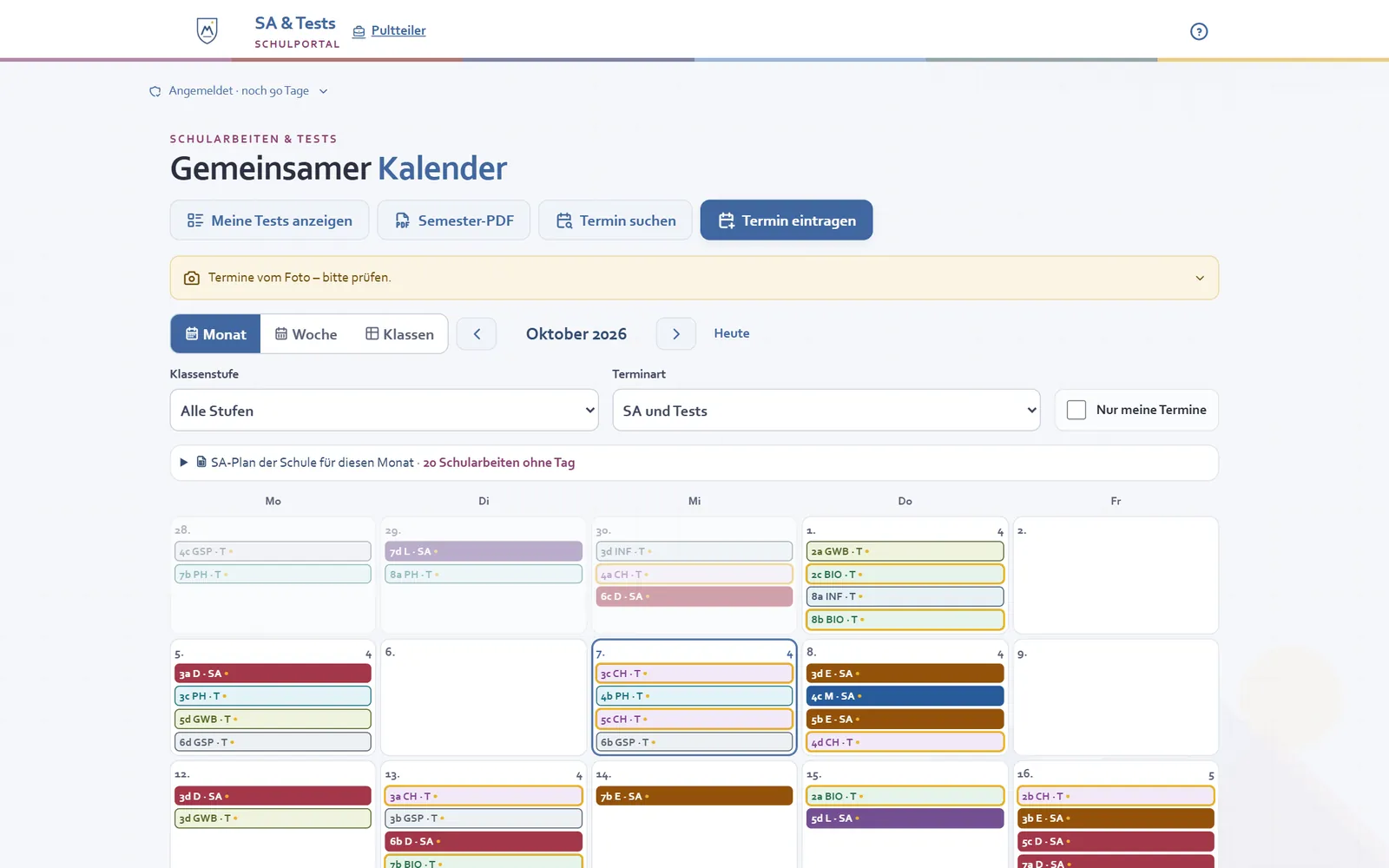Open event 3d E · SA
The height and width of the screenshot is (868, 1389).
905,674
